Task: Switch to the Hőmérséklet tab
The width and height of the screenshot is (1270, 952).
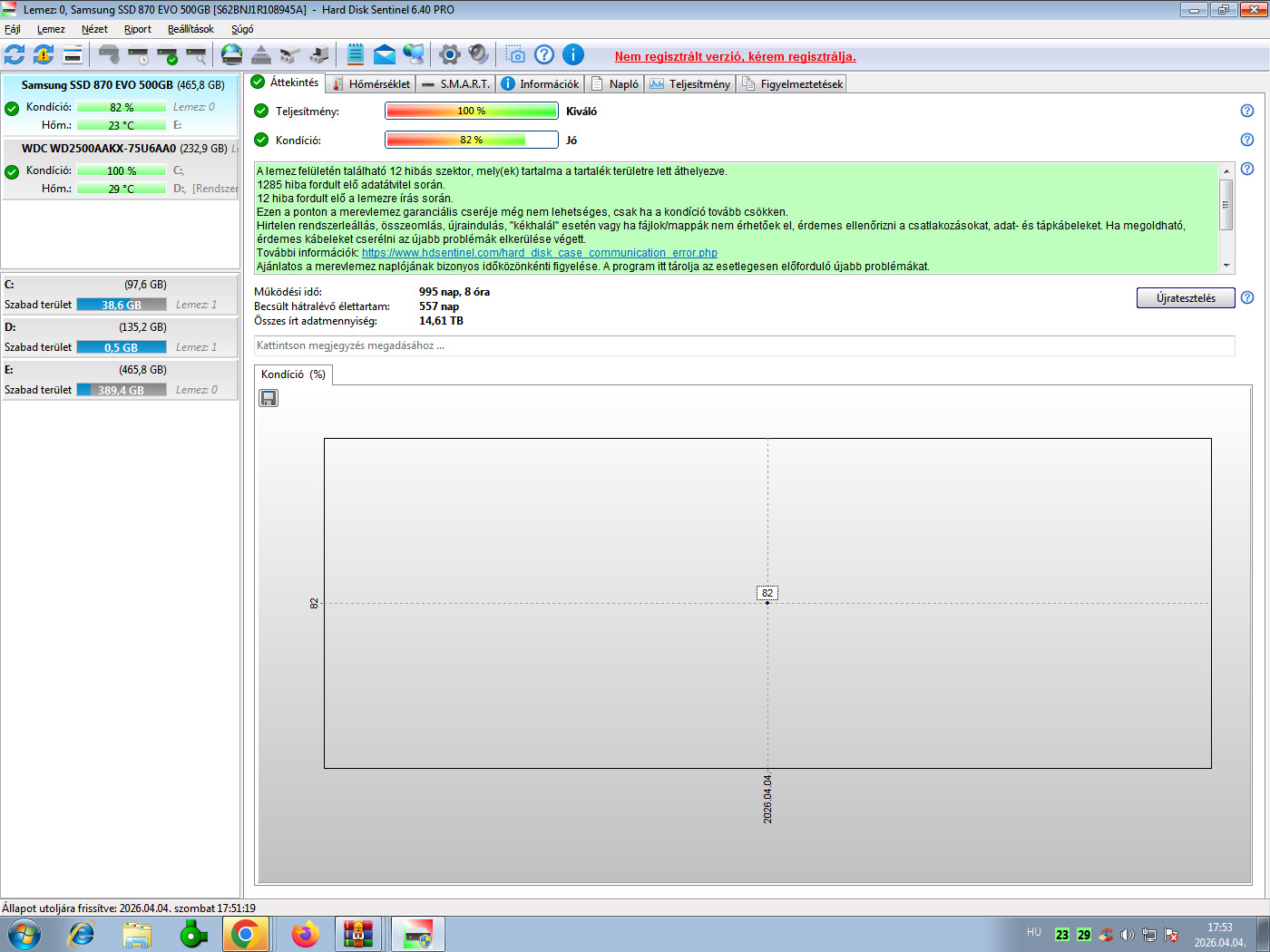Action: [371, 83]
